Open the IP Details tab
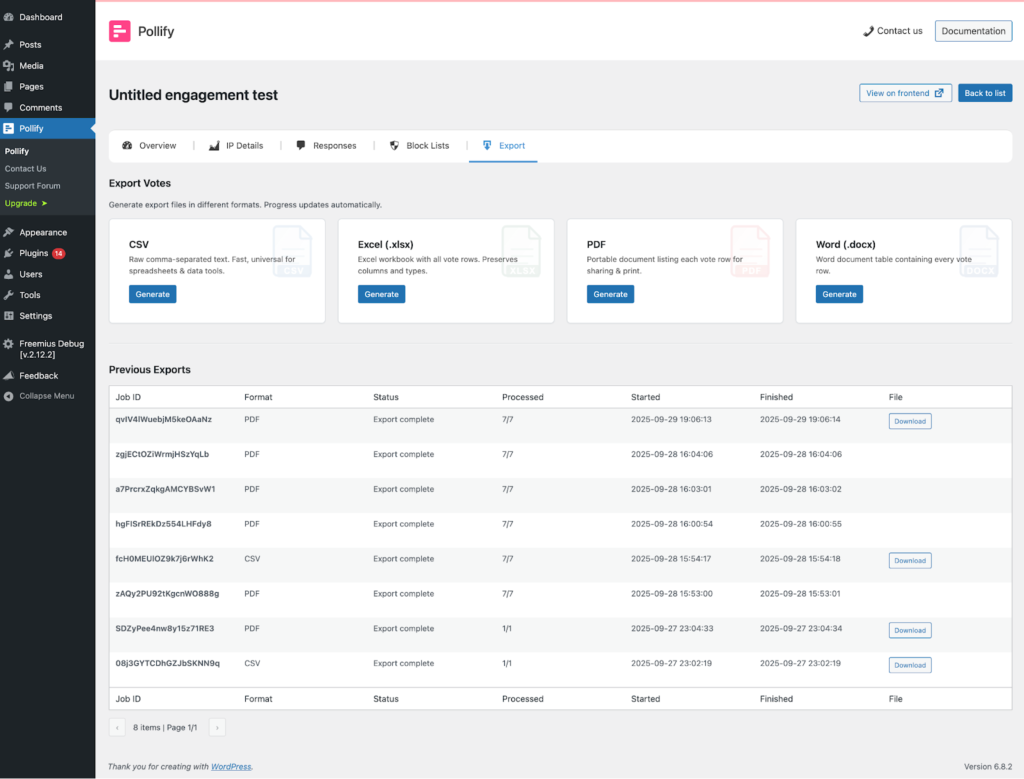 pos(236,146)
